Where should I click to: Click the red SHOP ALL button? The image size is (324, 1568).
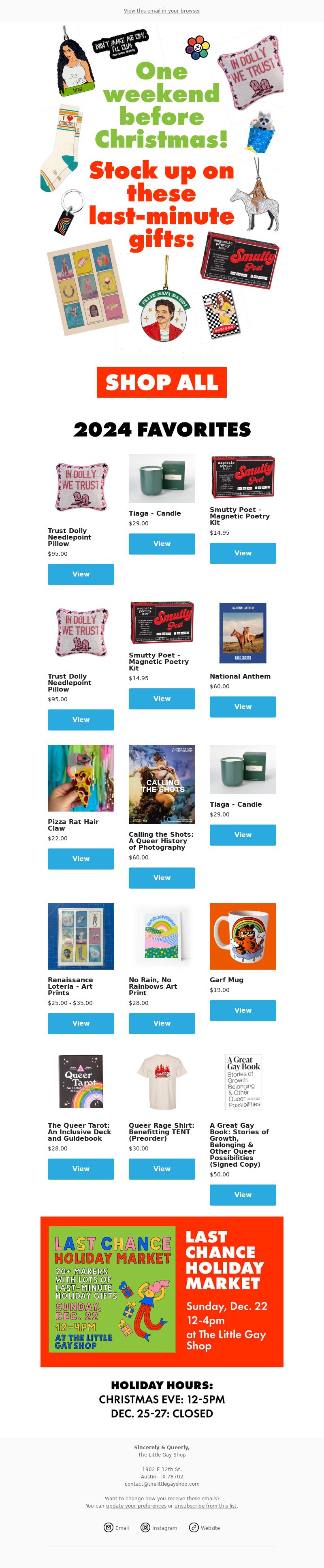point(162,382)
